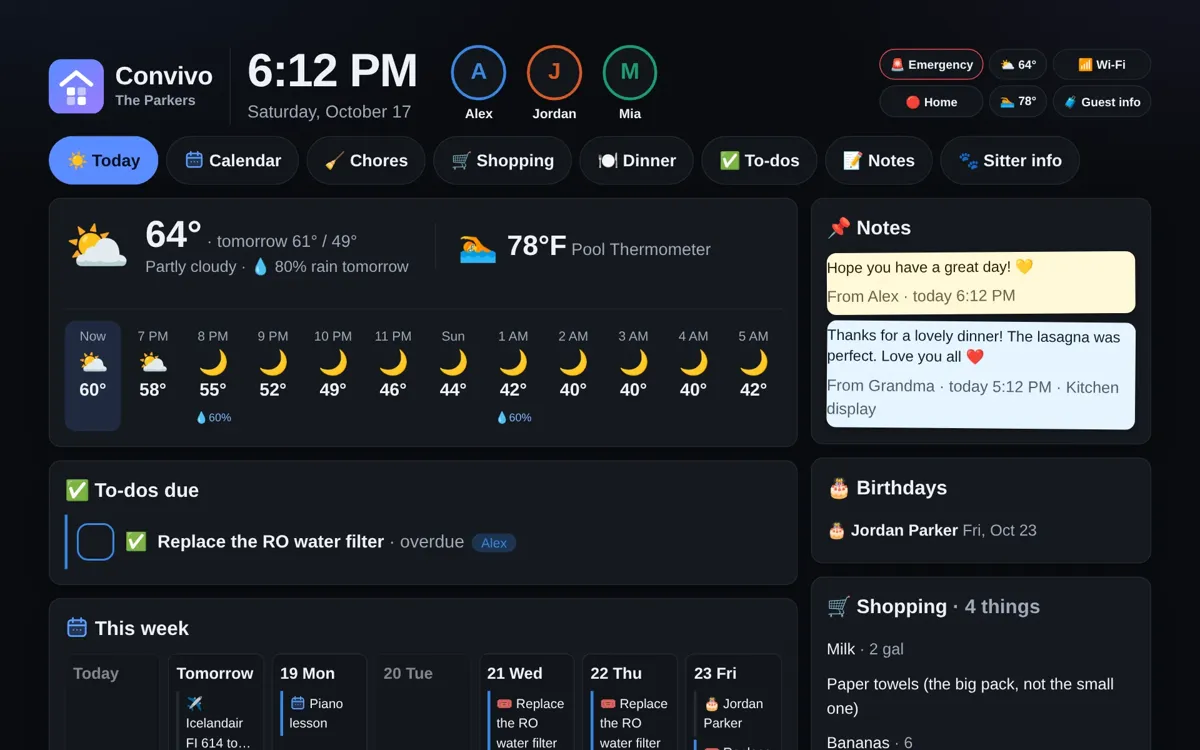
Task: Select Alex's avatar circle
Action: pyautogui.click(x=478, y=72)
